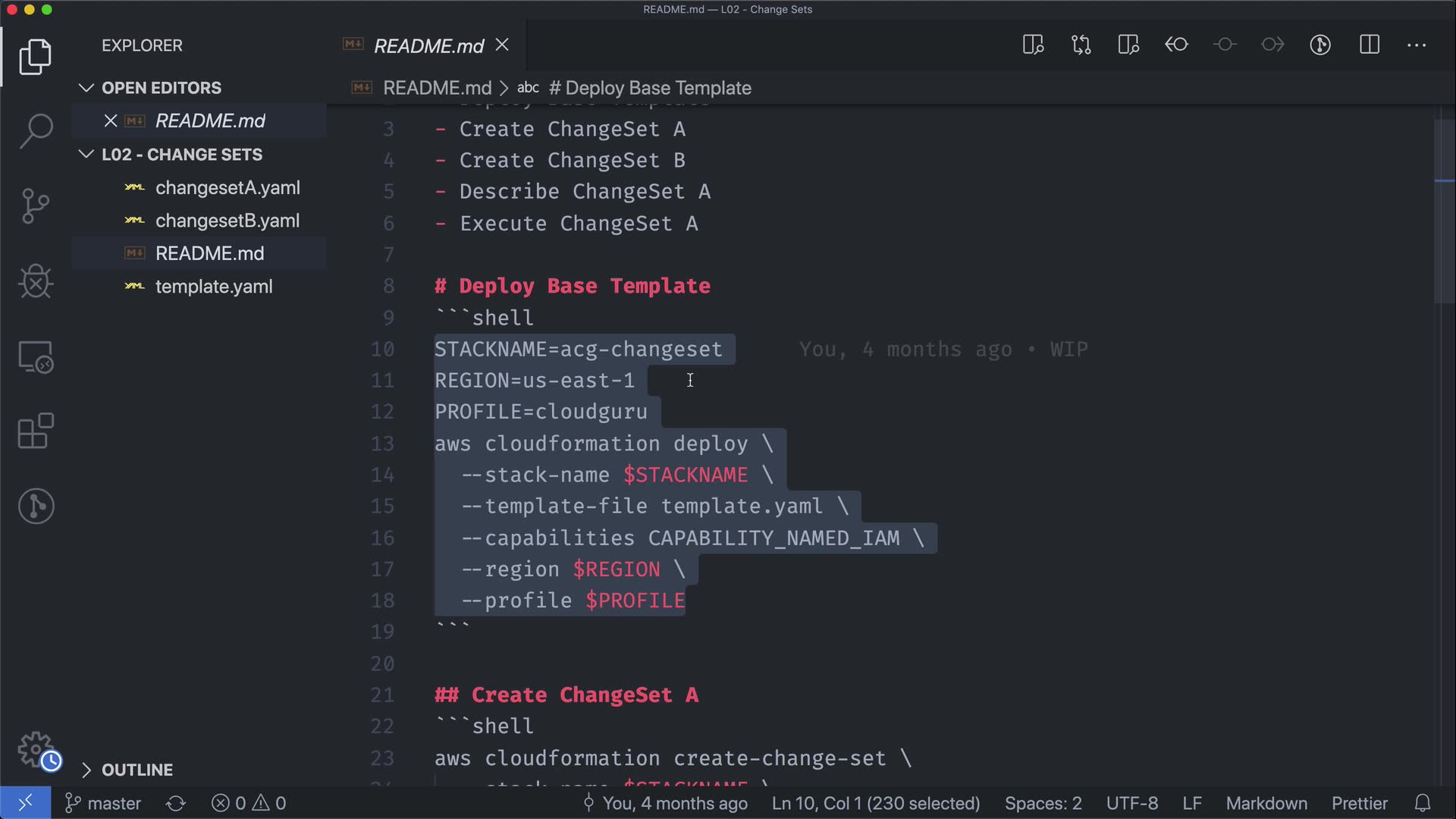Click the editor minimap scrollbar
1456x819 pixels.
click(1444, 212)
